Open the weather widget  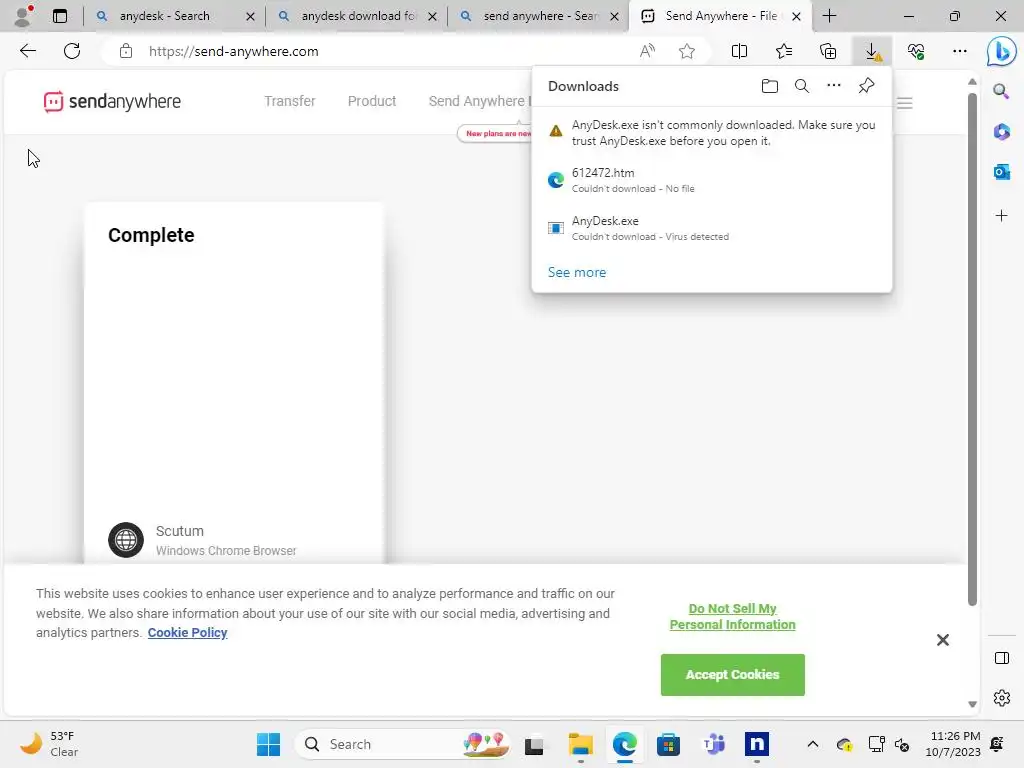pos(49,744)
